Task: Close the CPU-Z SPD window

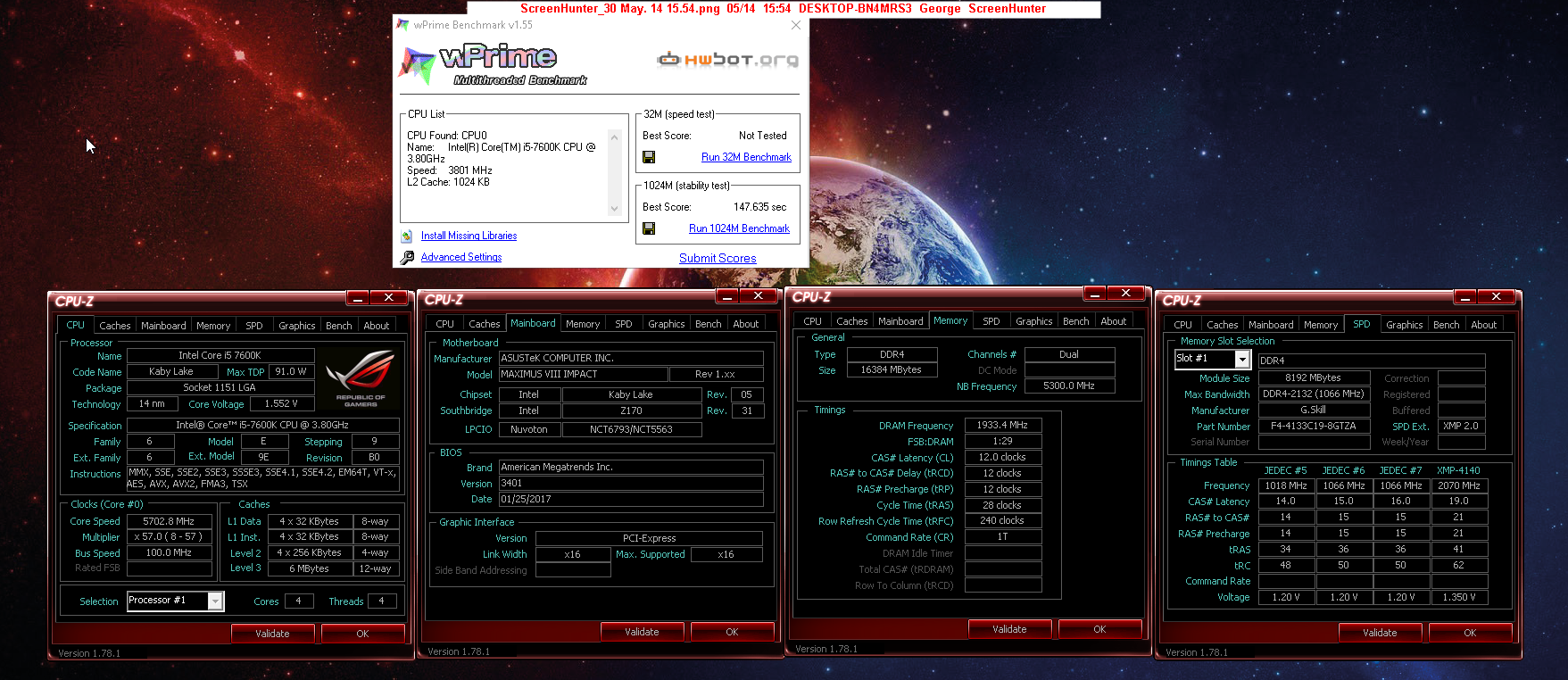Action: (1497, 297)
